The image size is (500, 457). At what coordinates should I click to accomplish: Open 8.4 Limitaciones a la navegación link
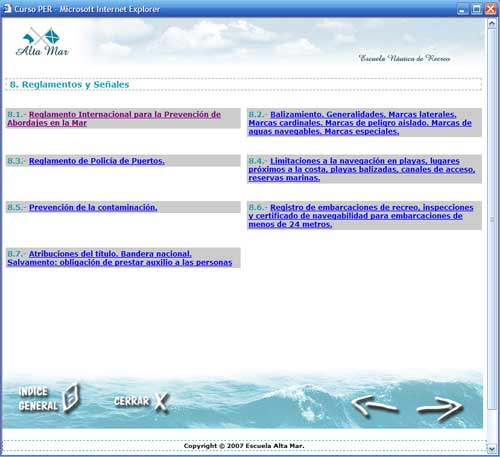(362, 169)
